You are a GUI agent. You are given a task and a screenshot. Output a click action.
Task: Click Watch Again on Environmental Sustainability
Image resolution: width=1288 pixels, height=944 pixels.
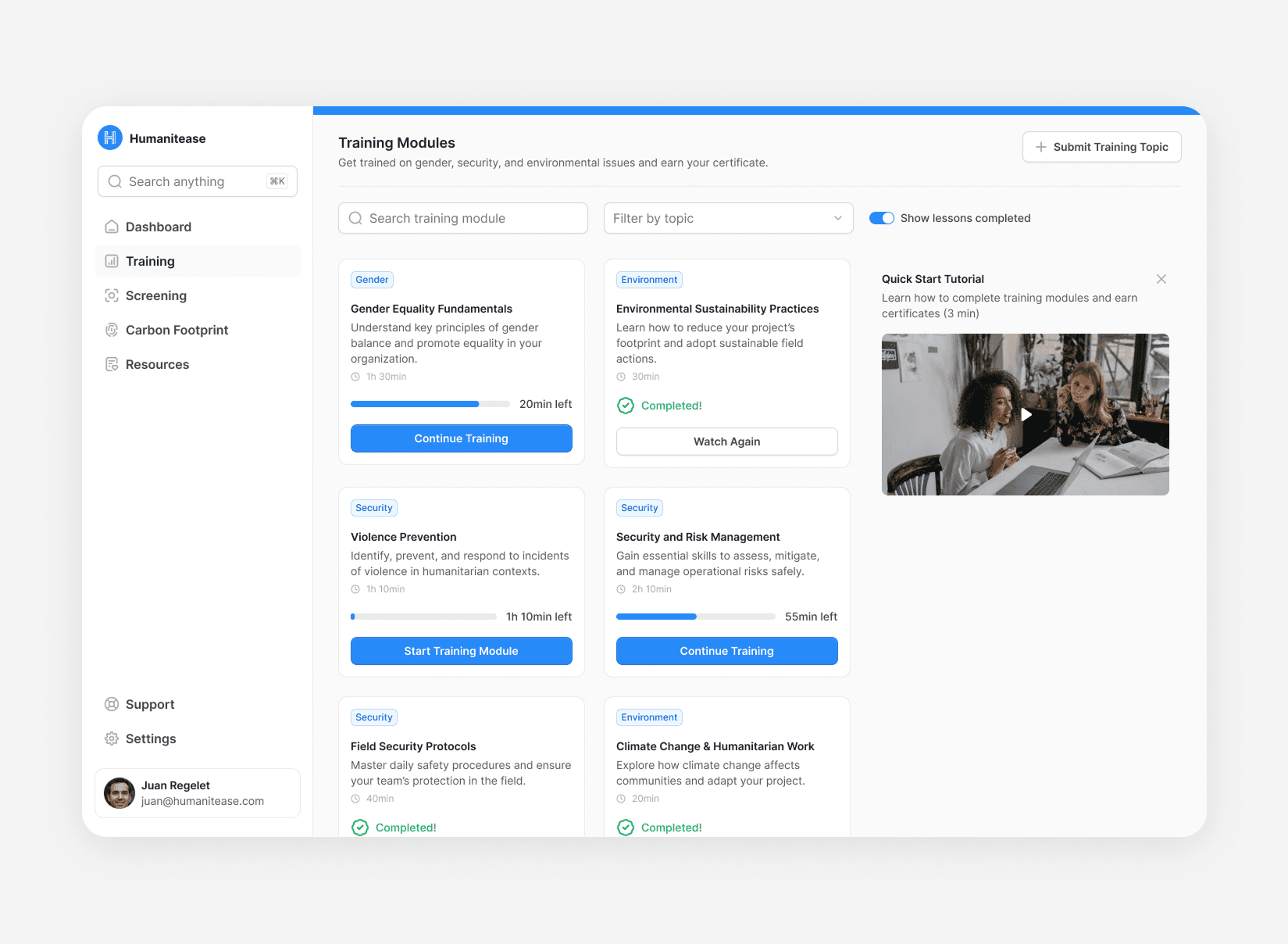pyautogui.click(x=727, y=442)
